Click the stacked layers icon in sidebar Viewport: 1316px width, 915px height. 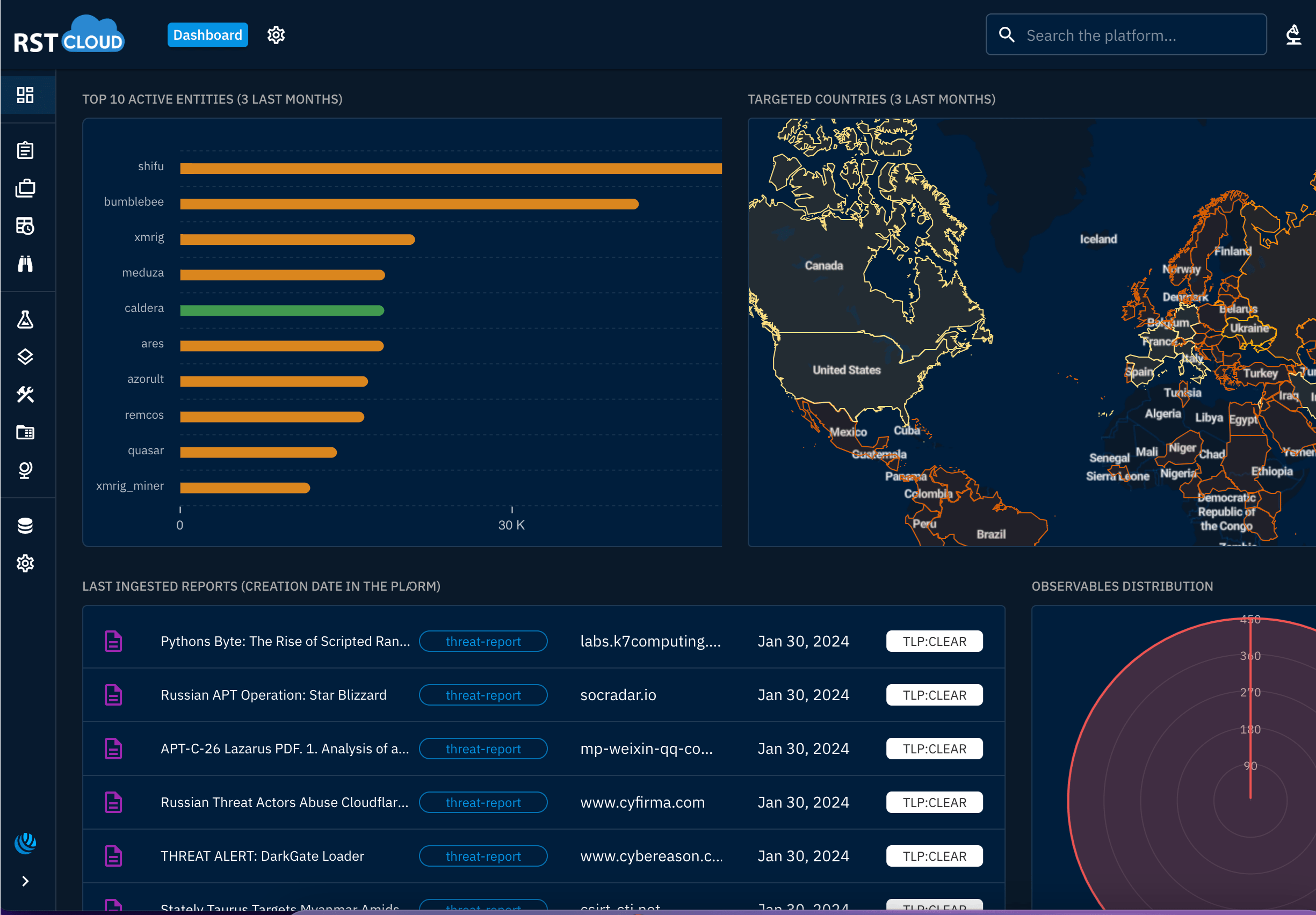point(25,357)
